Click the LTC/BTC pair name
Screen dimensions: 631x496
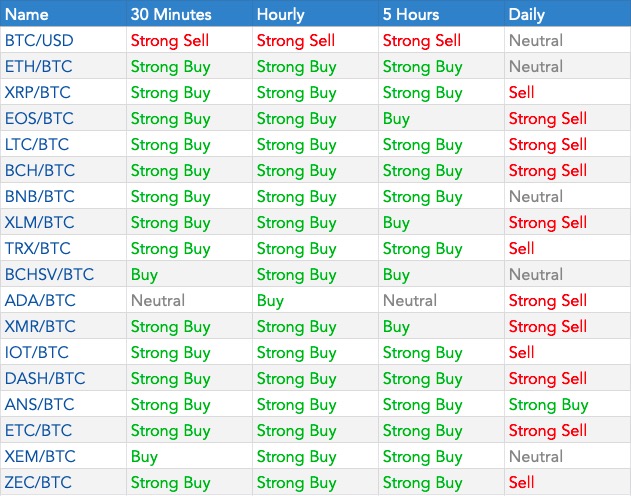tap(38, 145)
